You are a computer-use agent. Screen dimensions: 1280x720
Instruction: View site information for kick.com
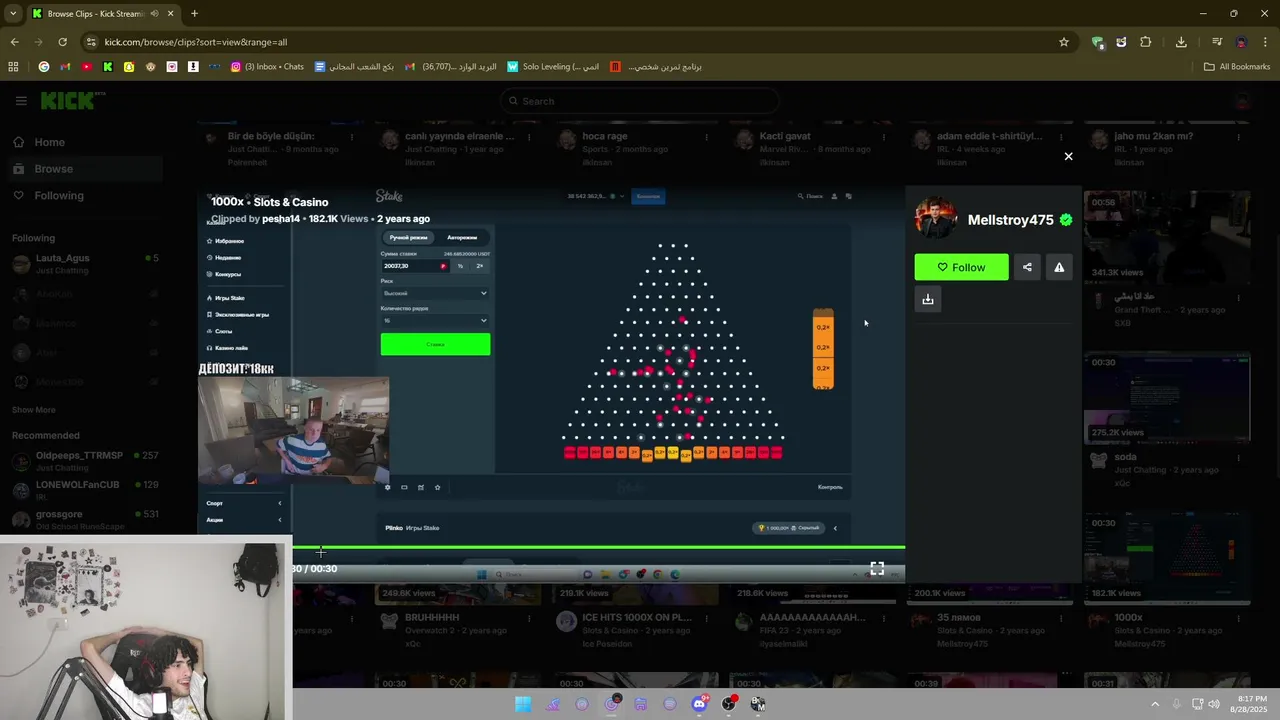pos(92,42)
